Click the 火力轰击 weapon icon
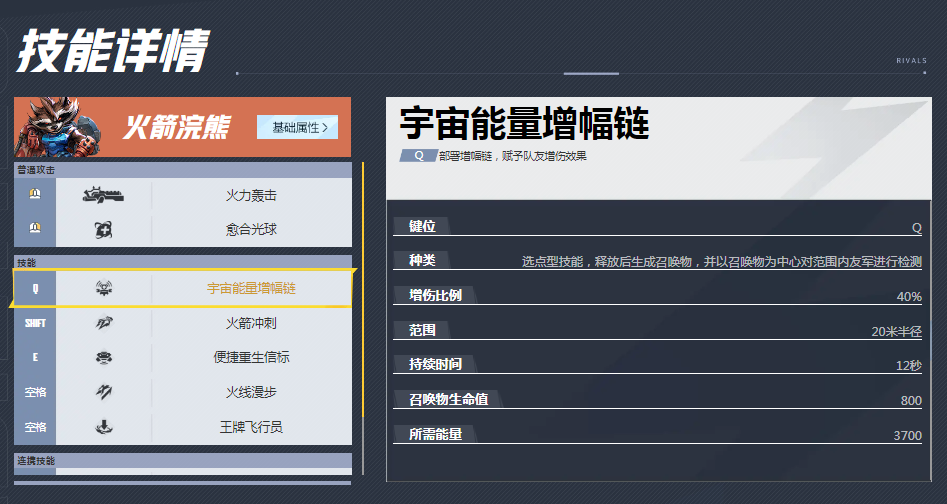The image size is (947, 504). [x=103, y=195]
